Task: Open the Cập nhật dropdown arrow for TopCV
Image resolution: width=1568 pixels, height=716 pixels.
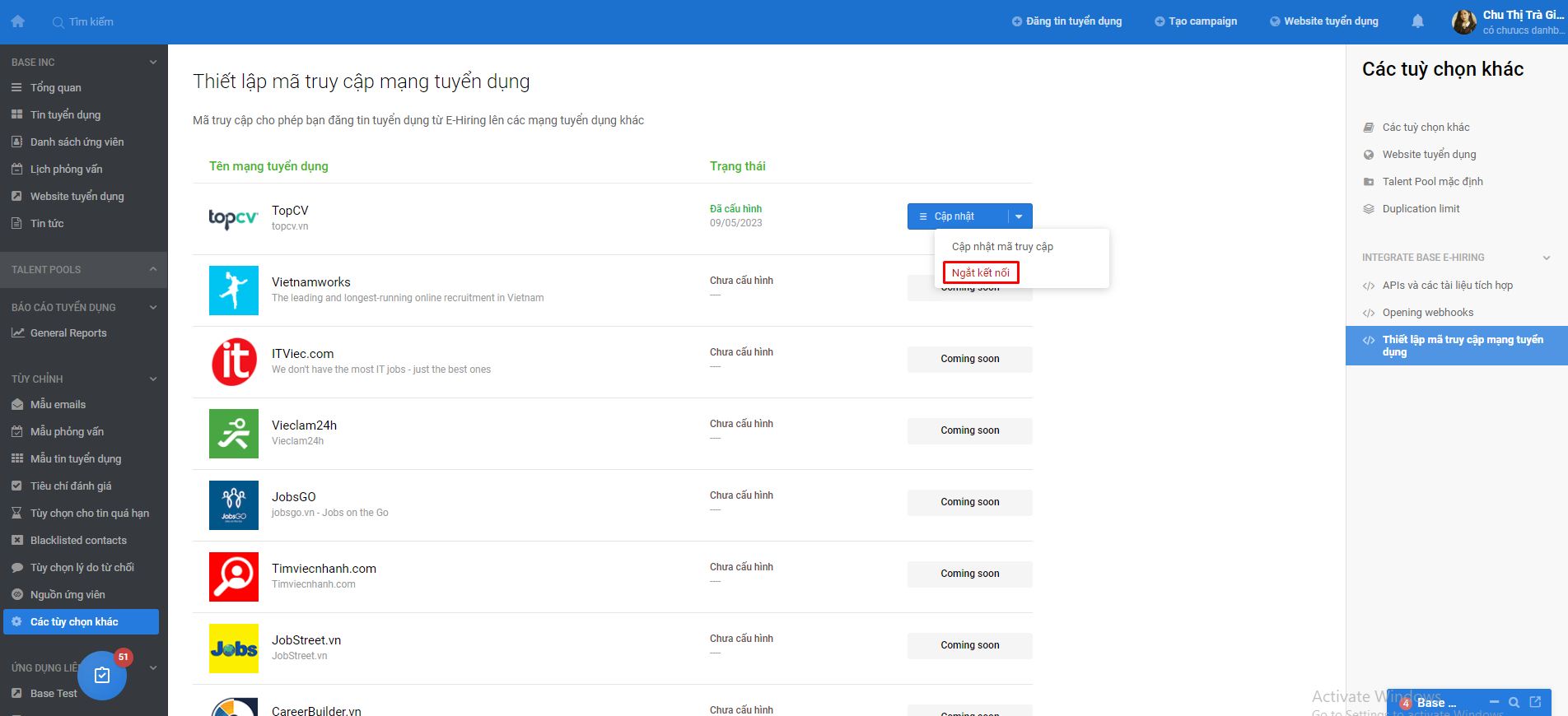Action: pos(1020,216)
